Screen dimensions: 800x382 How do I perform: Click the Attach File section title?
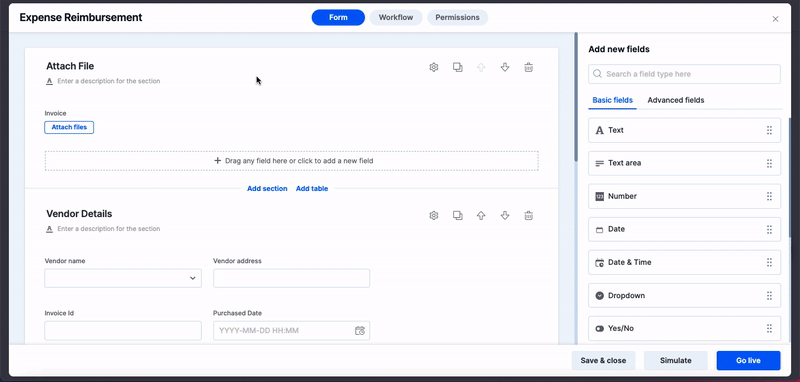click(70, 66)
